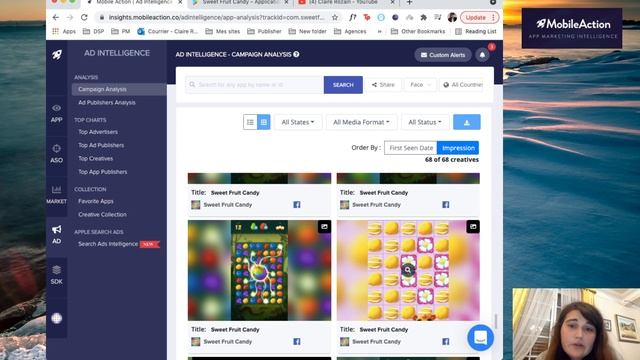Click the magnifier on the flower candy creative
Viewport: 640px width, 360px height.
(408, 269)
